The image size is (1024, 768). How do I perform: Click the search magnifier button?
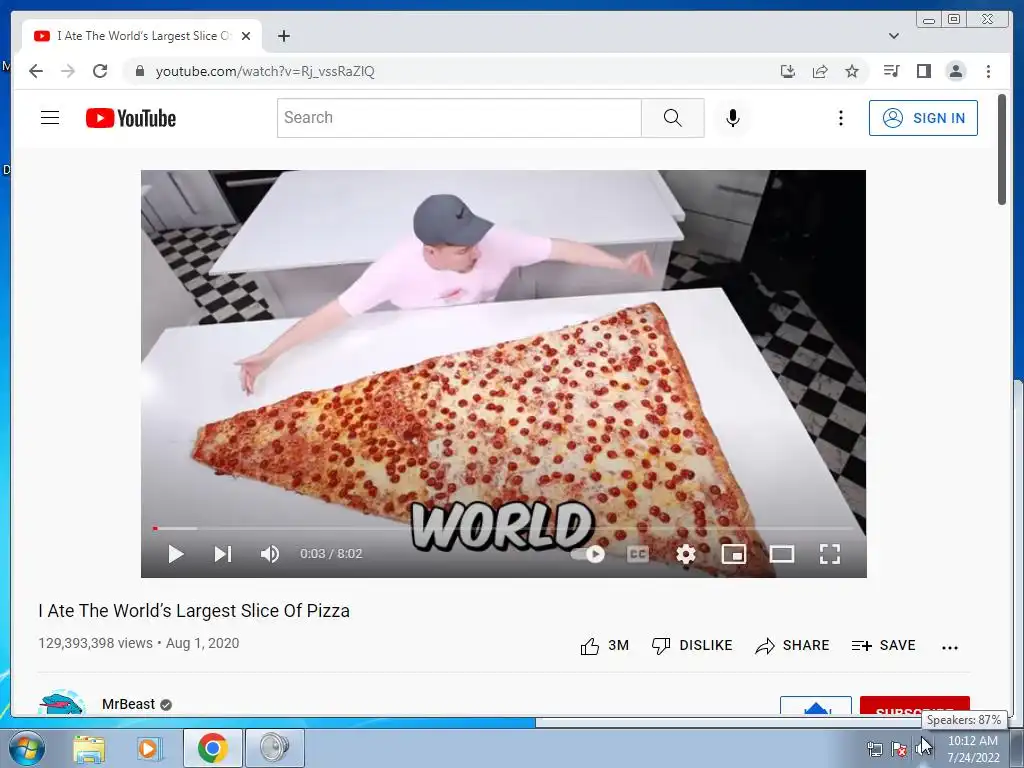tap(673, 118)
